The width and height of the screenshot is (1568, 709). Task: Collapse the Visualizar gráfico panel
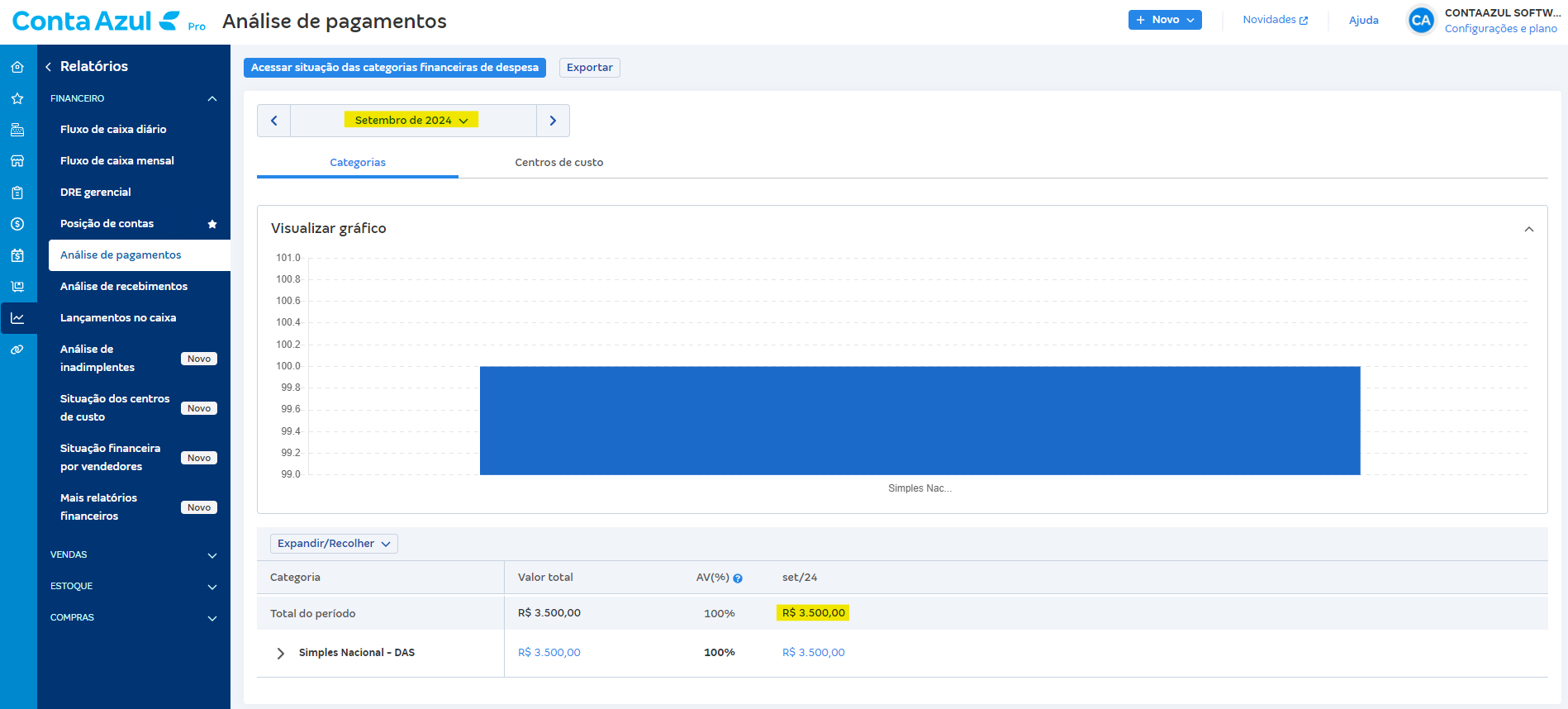1528,229
